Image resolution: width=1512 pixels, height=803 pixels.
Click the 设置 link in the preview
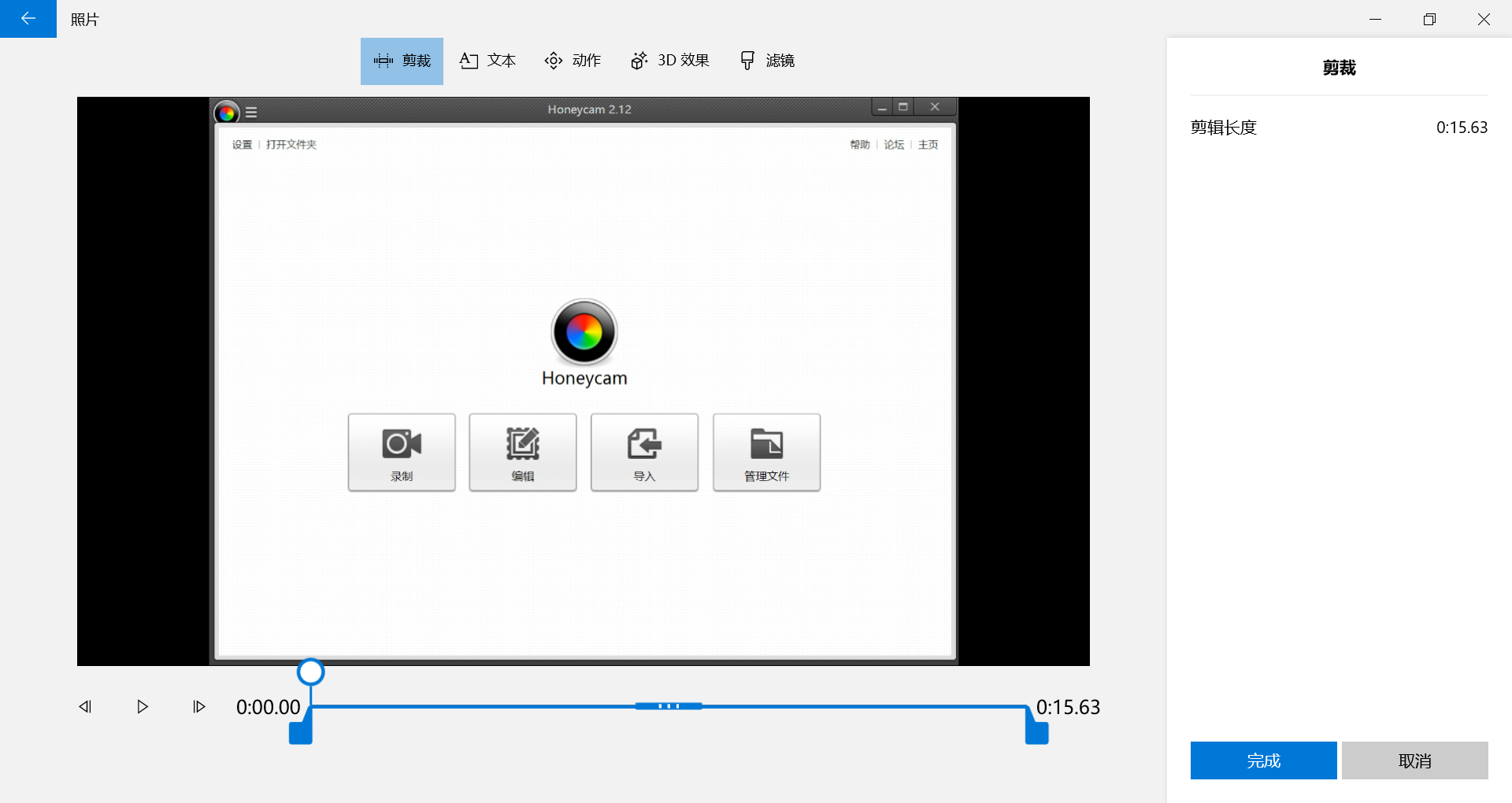click(x=242, y=145)
